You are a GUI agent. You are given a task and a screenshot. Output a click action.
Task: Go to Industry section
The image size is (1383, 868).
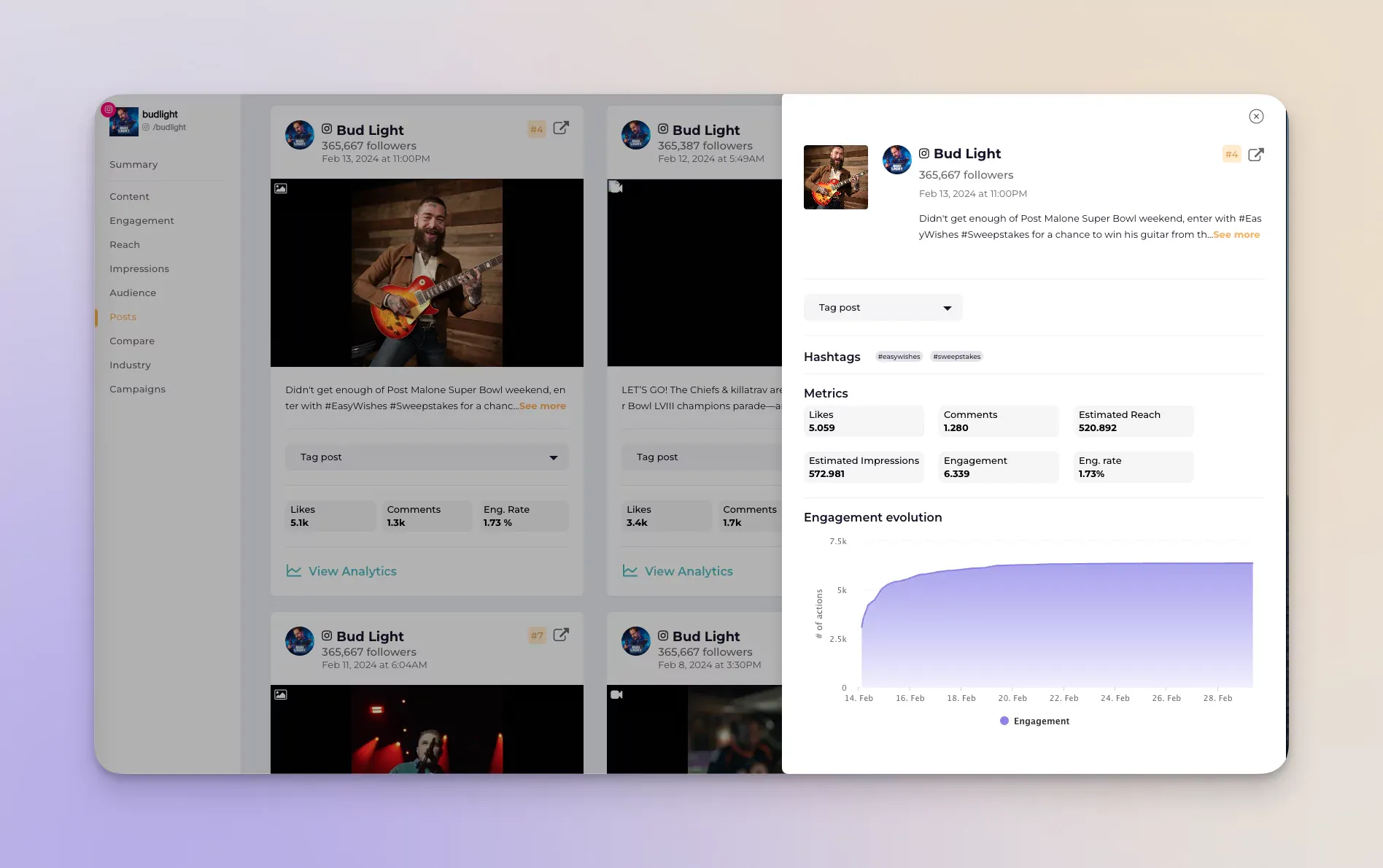click(130, 365)
